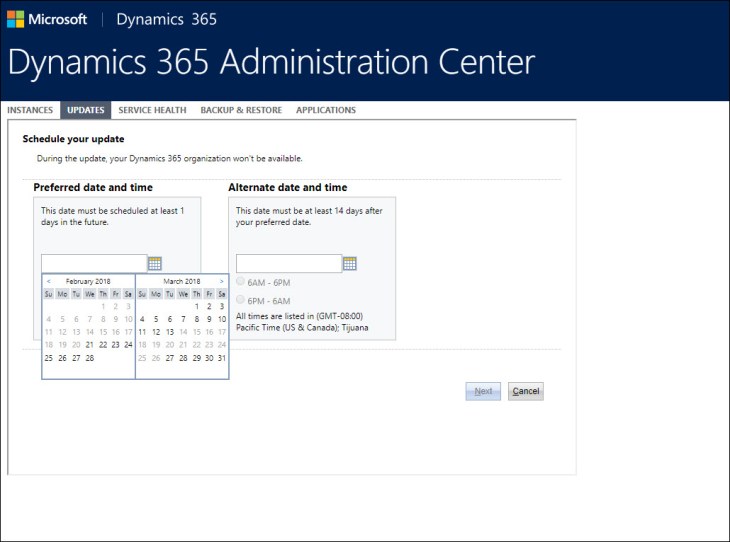730x542 pixels.
Task: Pick February 25 in the calendar
Action: point(49,358)
